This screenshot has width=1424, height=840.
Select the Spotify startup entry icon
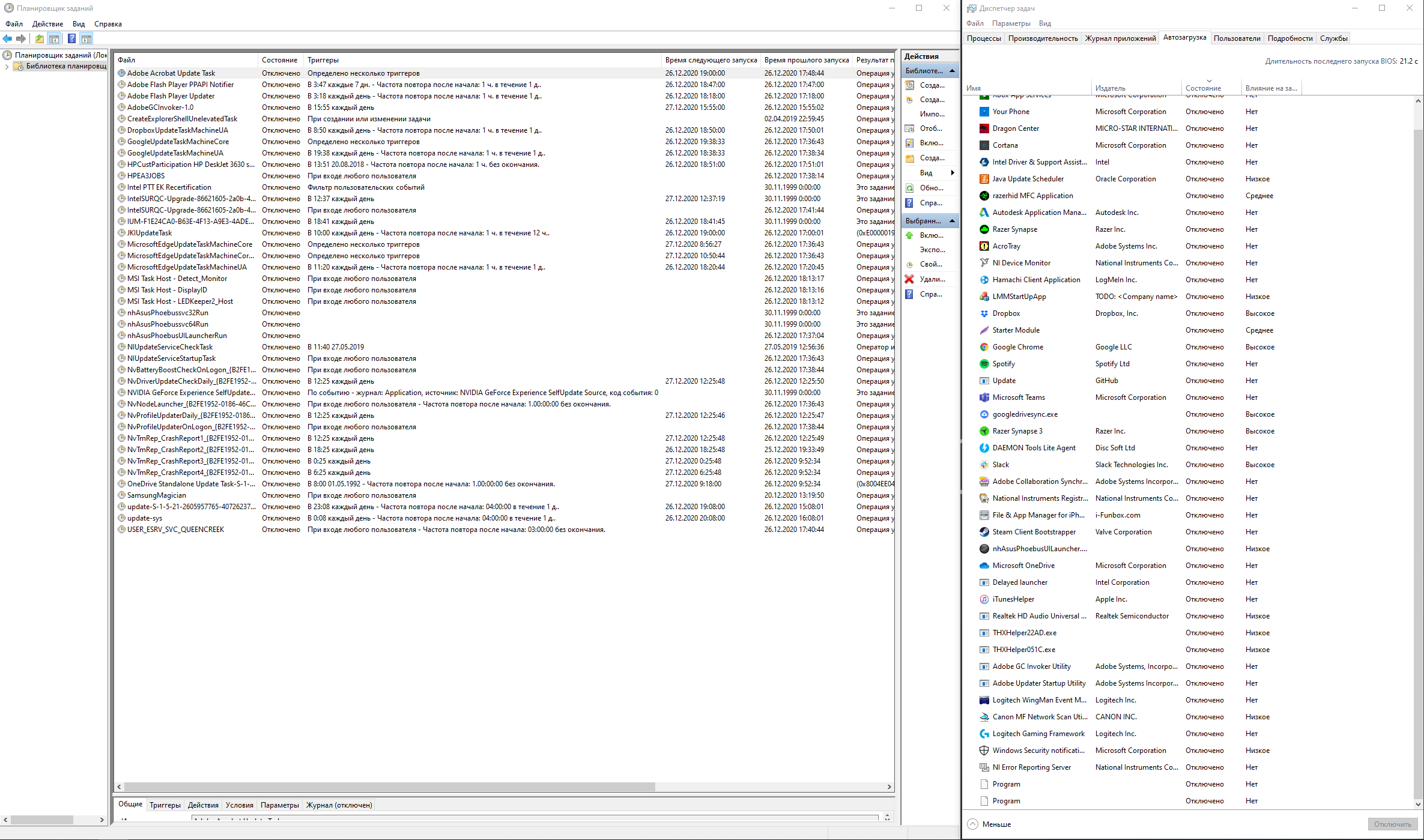coord(984,364)
